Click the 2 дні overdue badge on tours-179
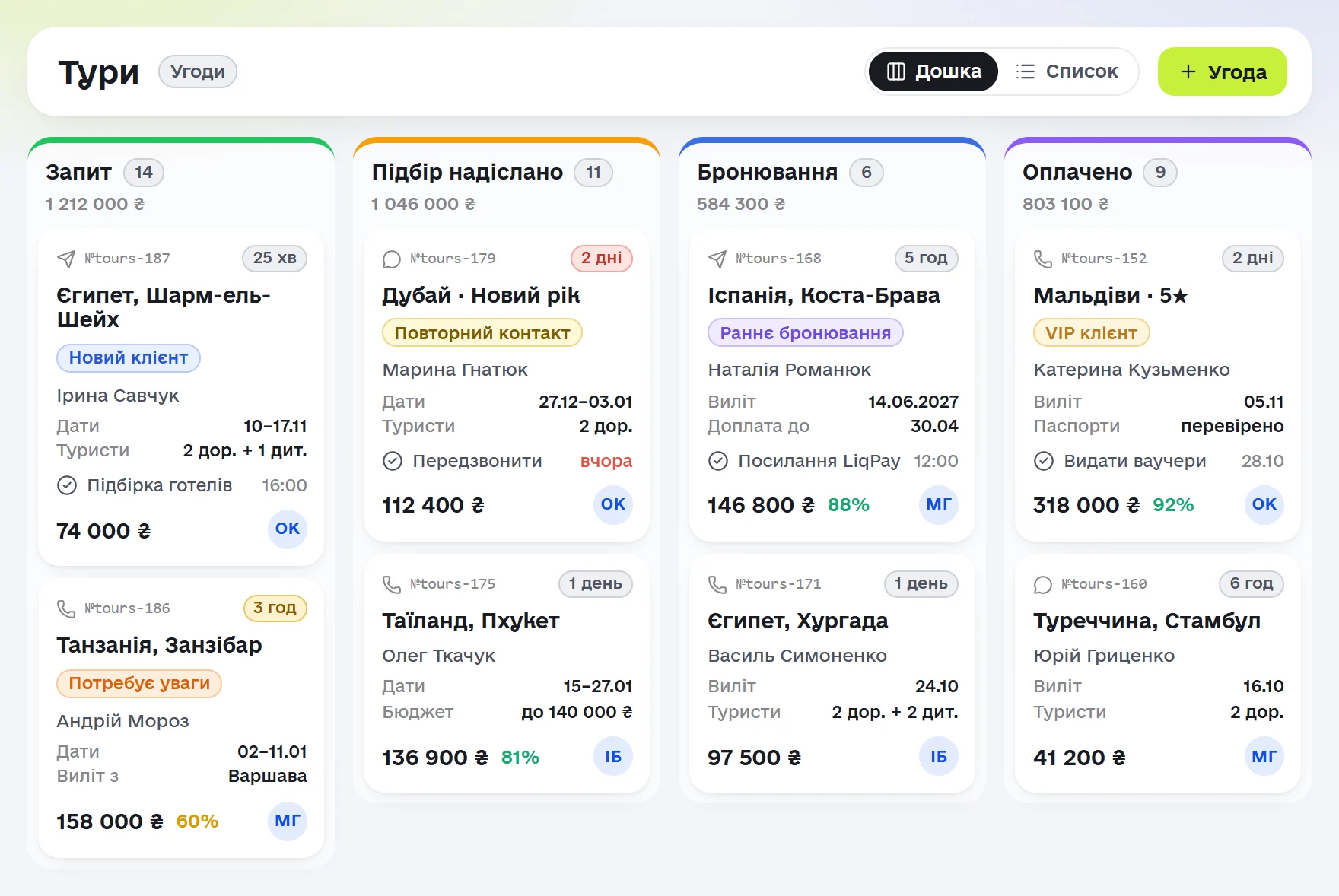 (x=602, y=259)
